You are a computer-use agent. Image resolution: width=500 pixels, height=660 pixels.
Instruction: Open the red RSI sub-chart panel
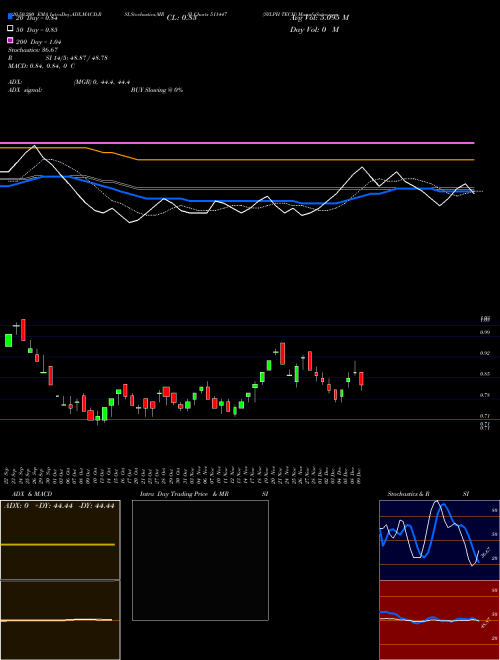pos(439,620)
